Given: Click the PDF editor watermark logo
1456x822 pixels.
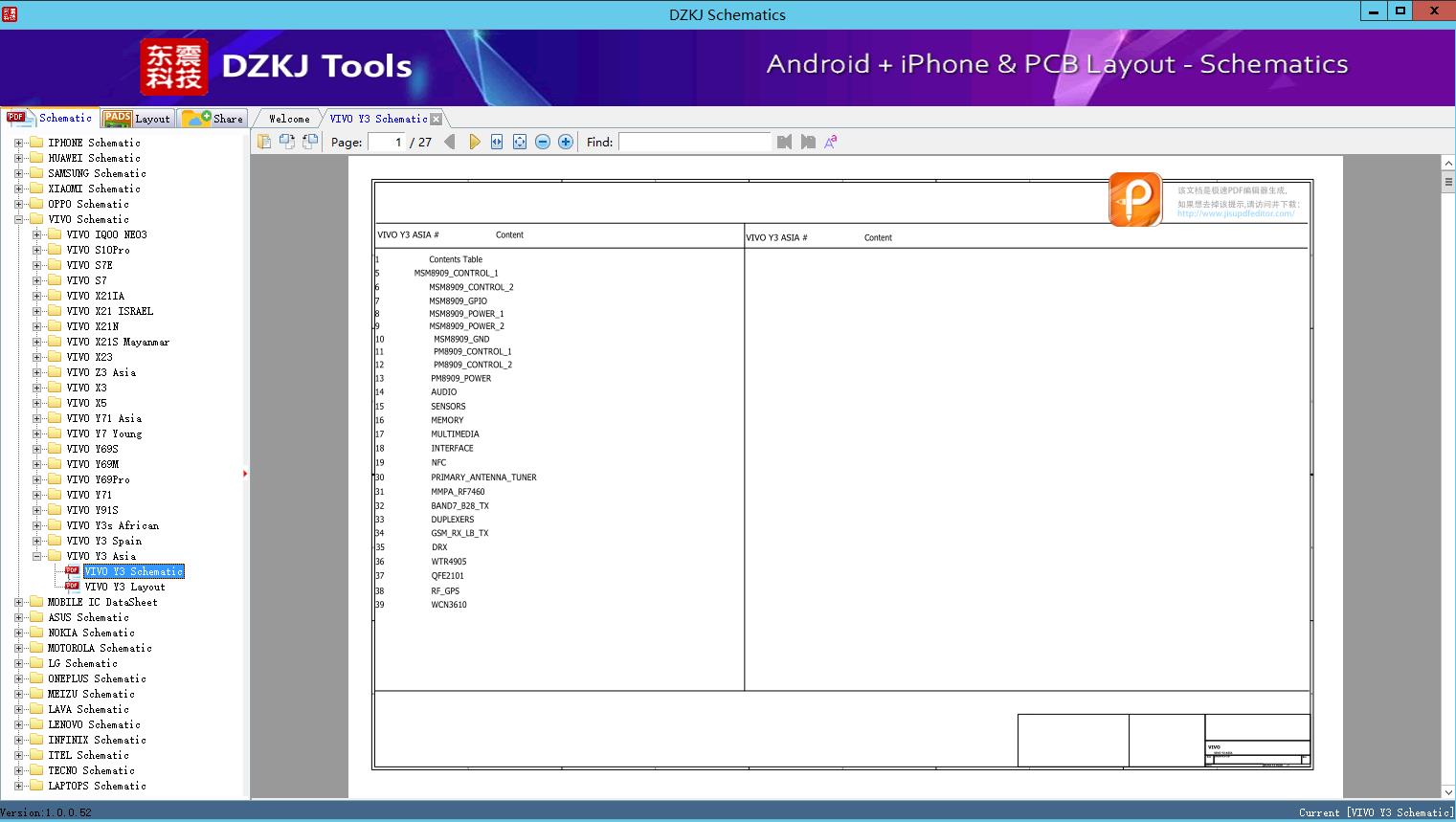Looking at the screenshot, I should 1135,199.
